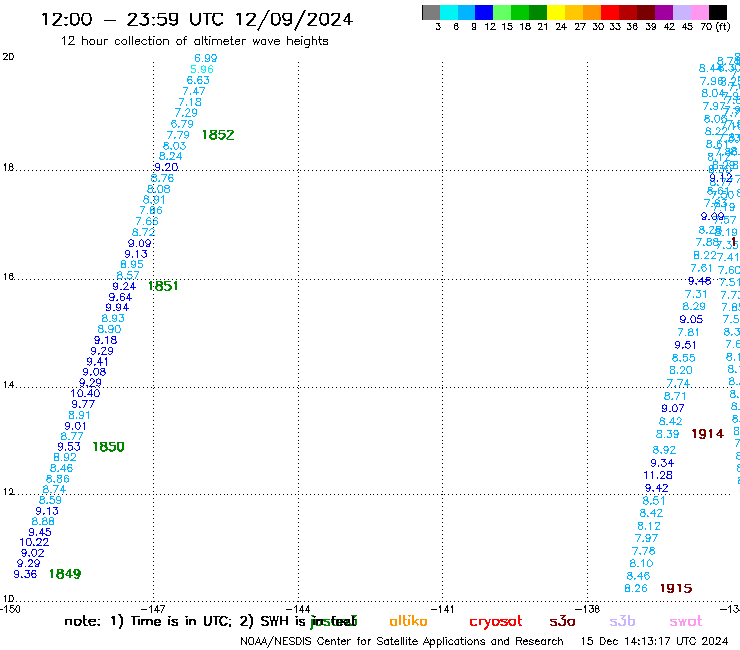Screen dimensions: 740x650
Task: Click the wave height value 7.86
Action: tap(151, 211)
